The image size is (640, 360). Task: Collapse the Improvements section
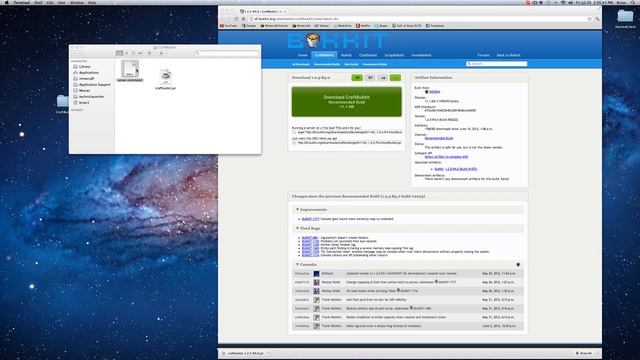coord(298,210)
